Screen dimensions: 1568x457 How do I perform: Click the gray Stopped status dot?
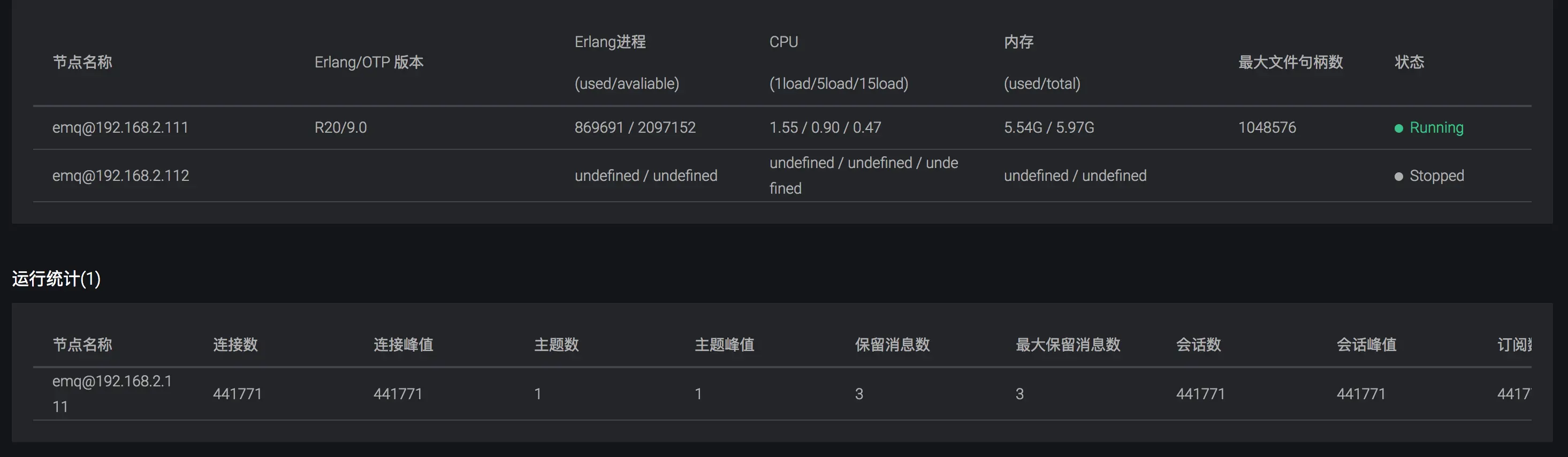click(x=1398, y=177)
